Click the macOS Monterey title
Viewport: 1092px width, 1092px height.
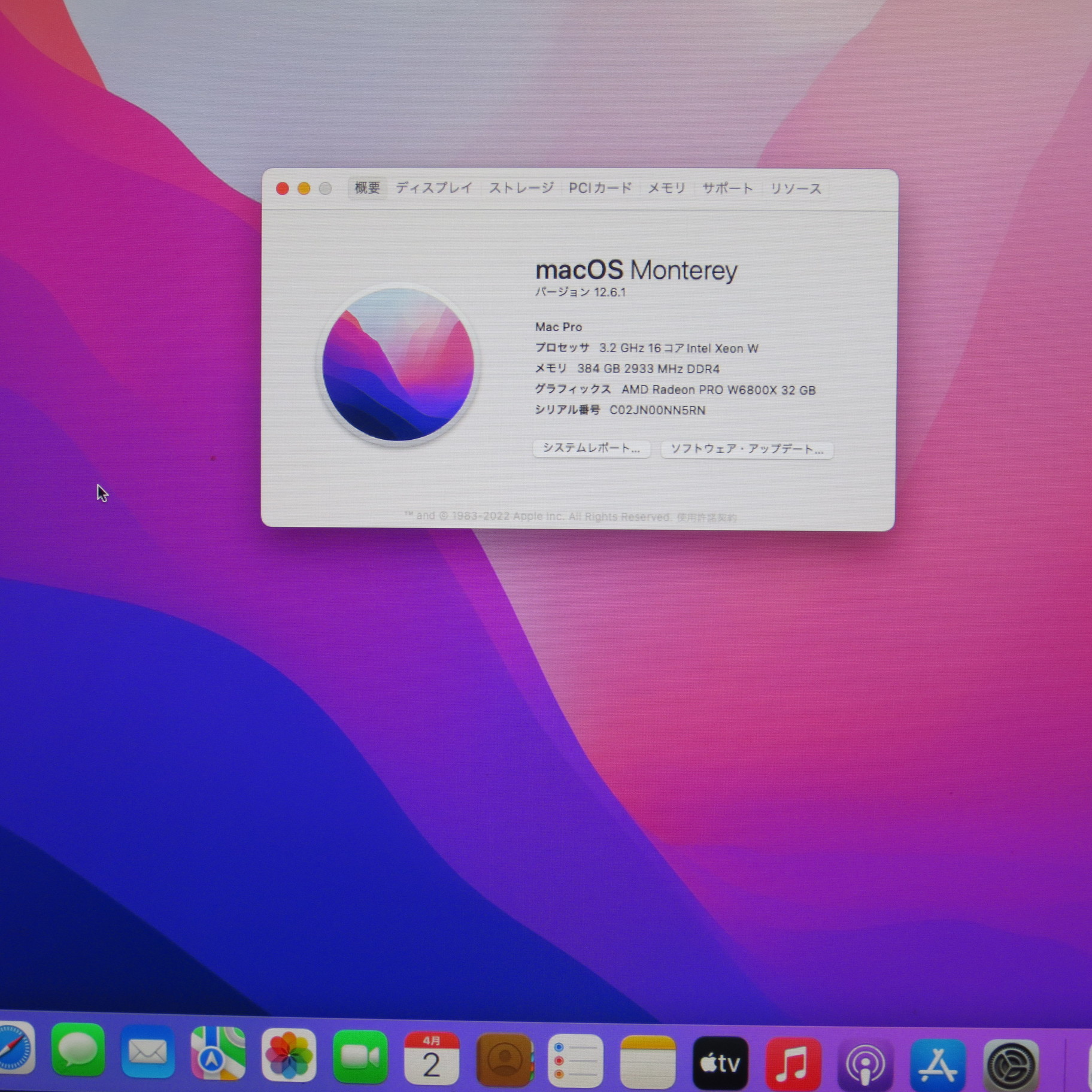click(x=636, y=271)
